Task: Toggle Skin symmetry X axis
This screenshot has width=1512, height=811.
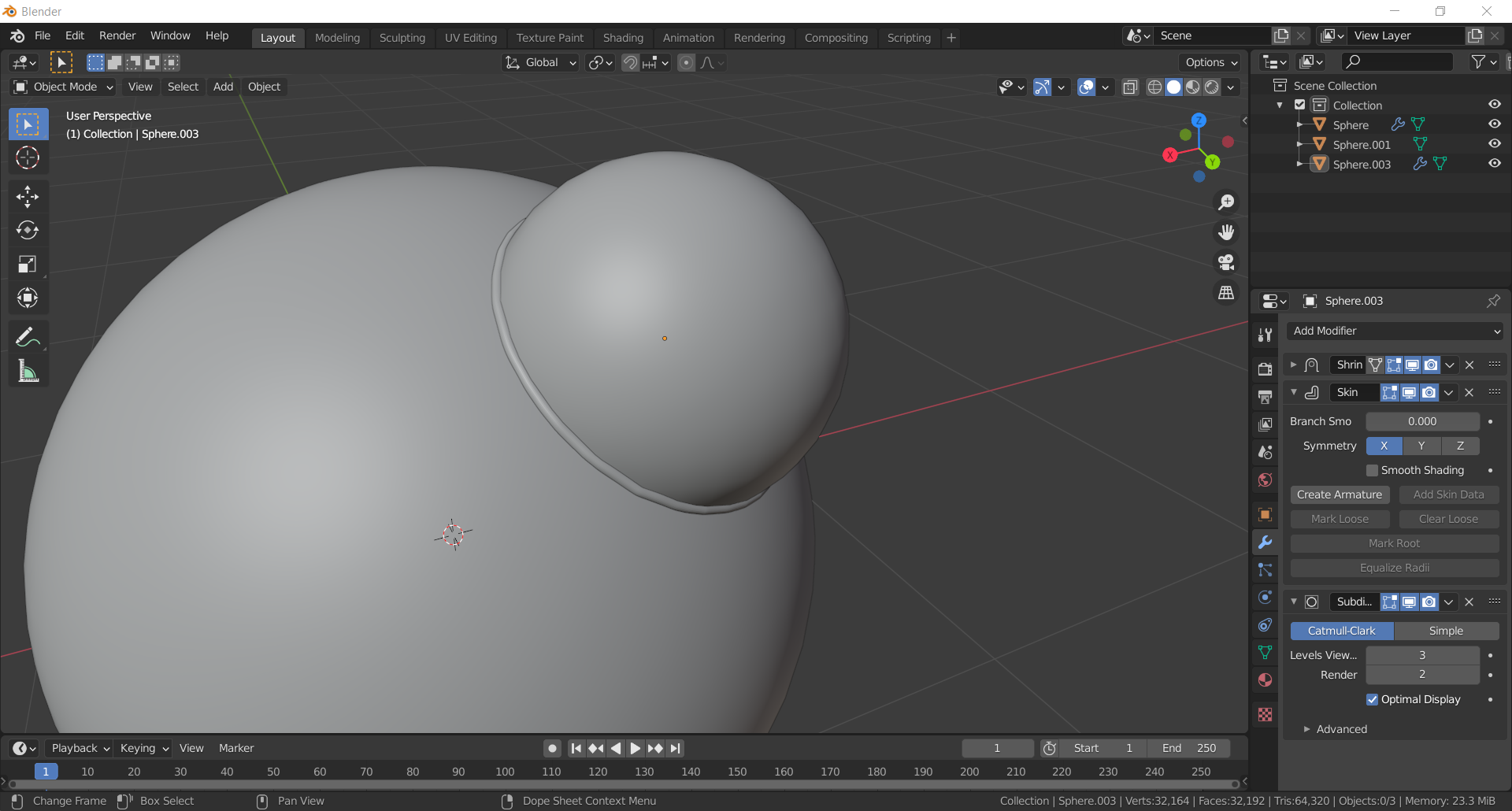Action: pos(1384,446)
